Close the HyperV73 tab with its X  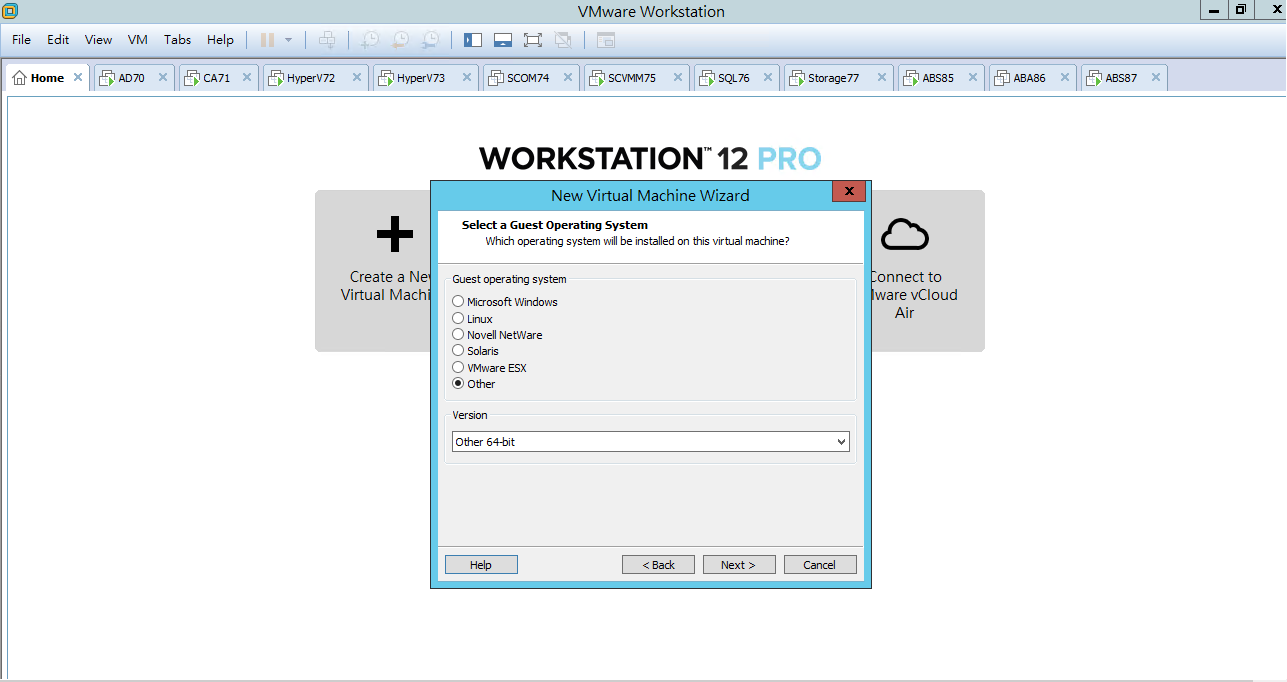(467, 77)
